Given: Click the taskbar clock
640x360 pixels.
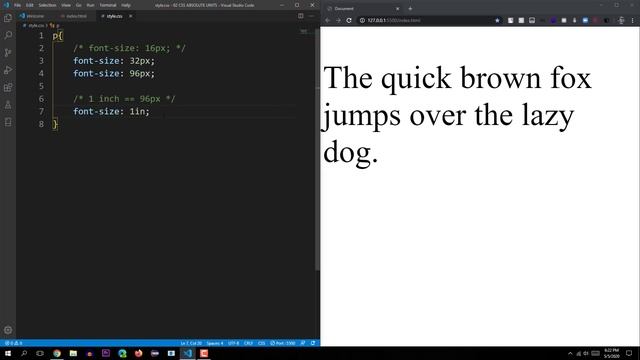Looking at the screenshot, I should tap(611, 353).
